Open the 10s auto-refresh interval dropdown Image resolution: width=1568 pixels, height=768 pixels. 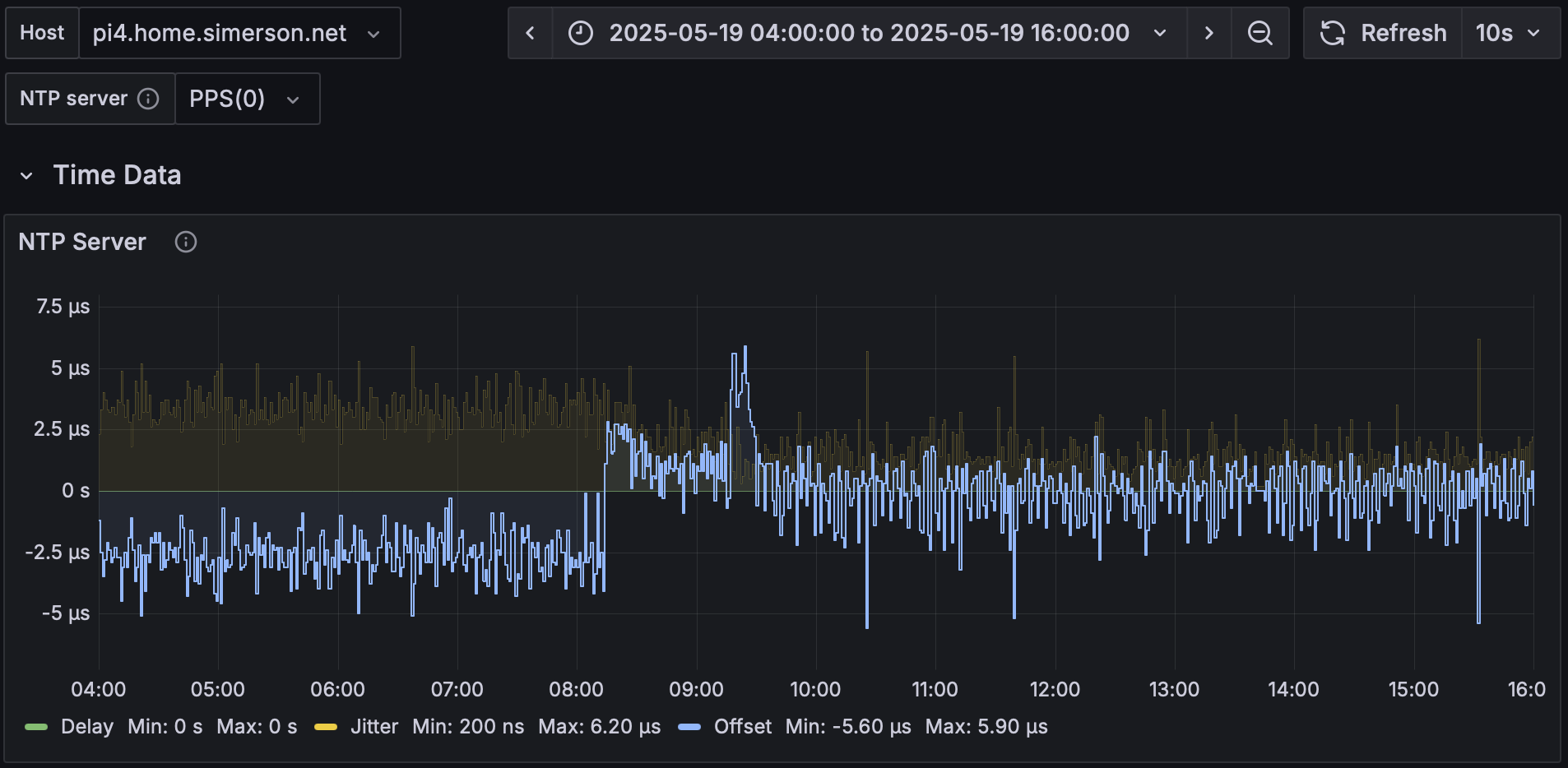(x=1510, y=33)
